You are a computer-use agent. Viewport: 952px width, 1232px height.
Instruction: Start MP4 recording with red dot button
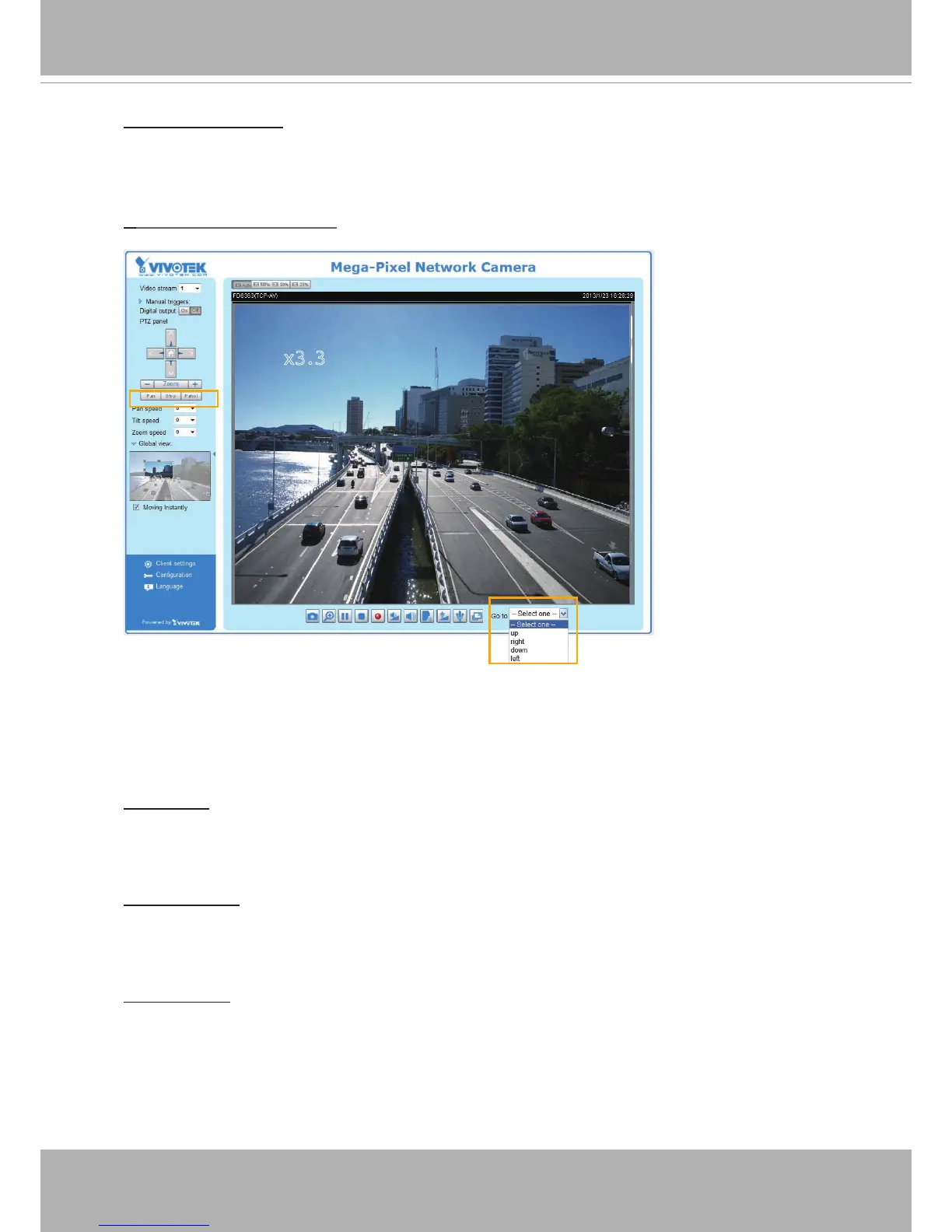378,616
